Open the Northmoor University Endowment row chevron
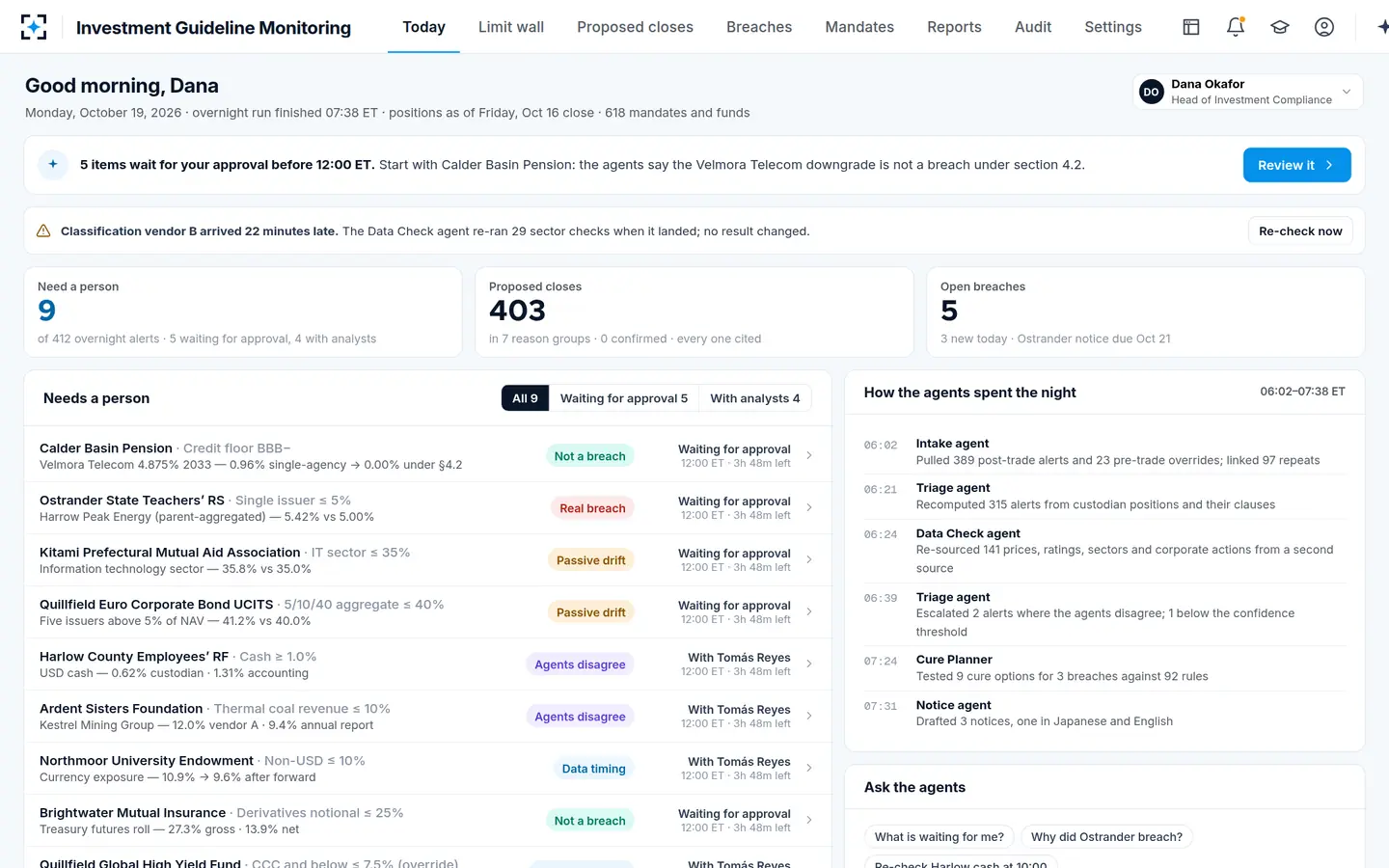The height and width of the screenshot is (868, 1389). [809, 769]
